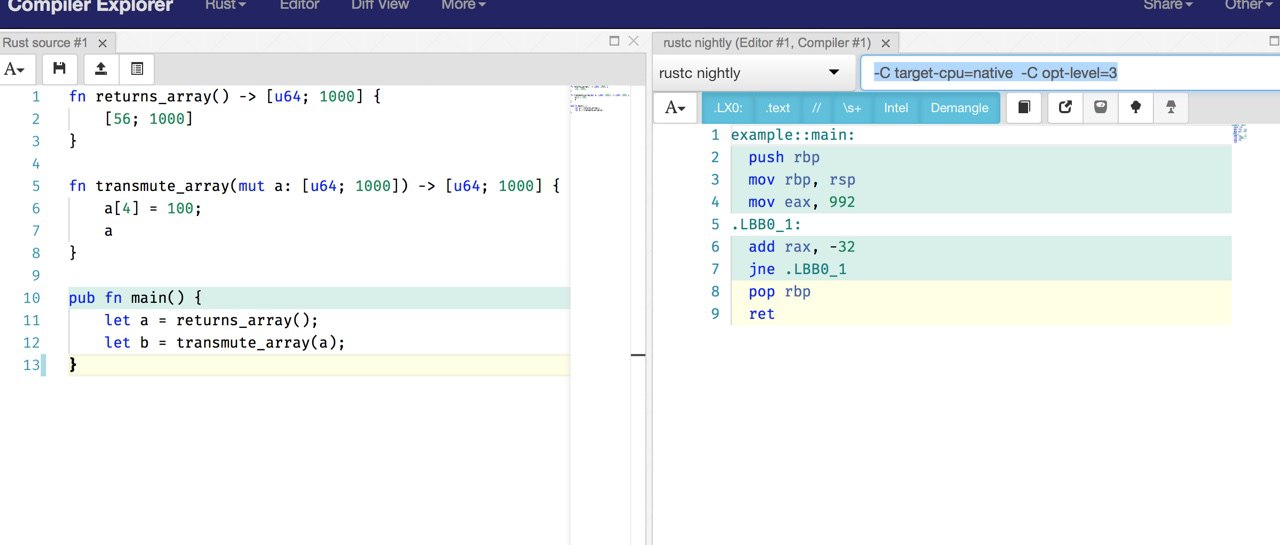
Task: Toggle the Demangle option
Action: [959, 108]
